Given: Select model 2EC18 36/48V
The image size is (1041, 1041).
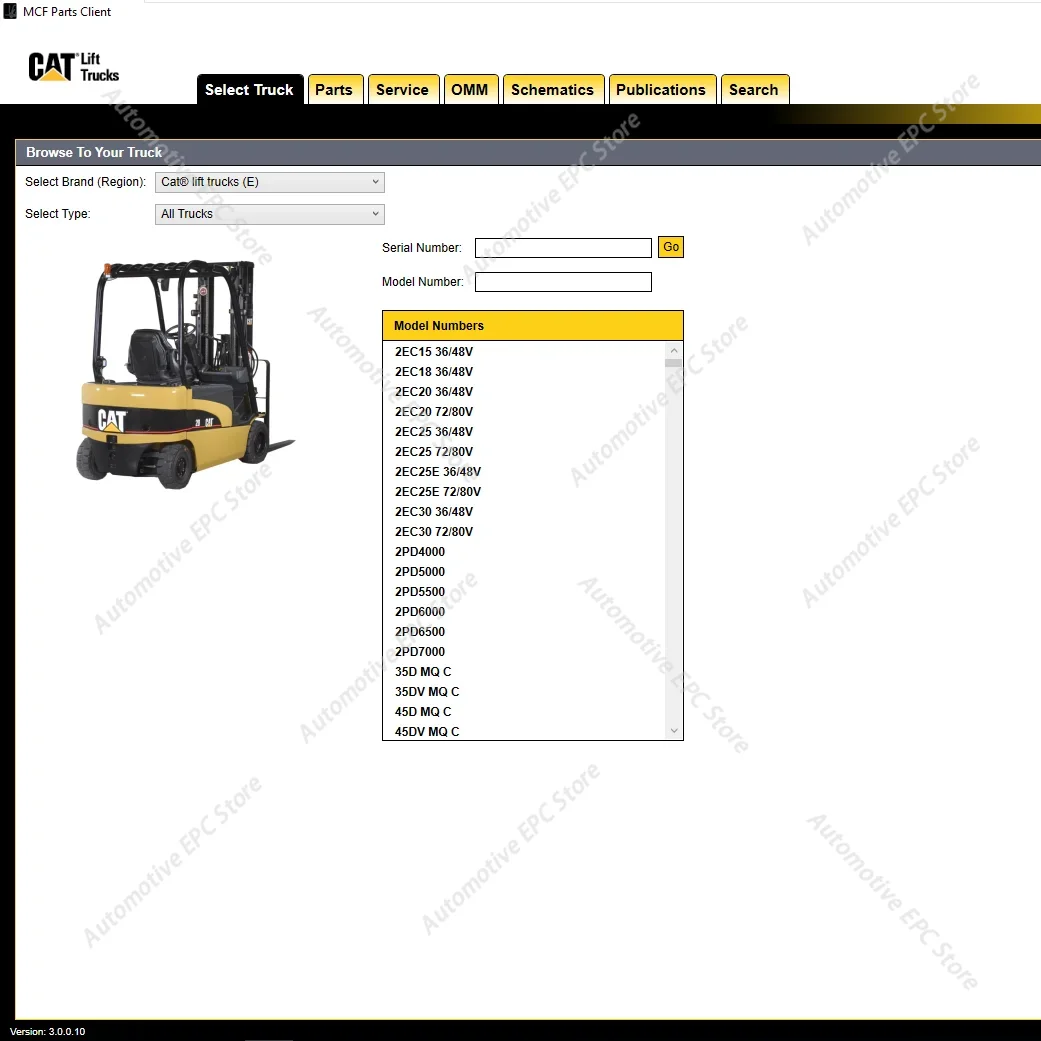Looking at the screenshot, I should click(434, 372).
